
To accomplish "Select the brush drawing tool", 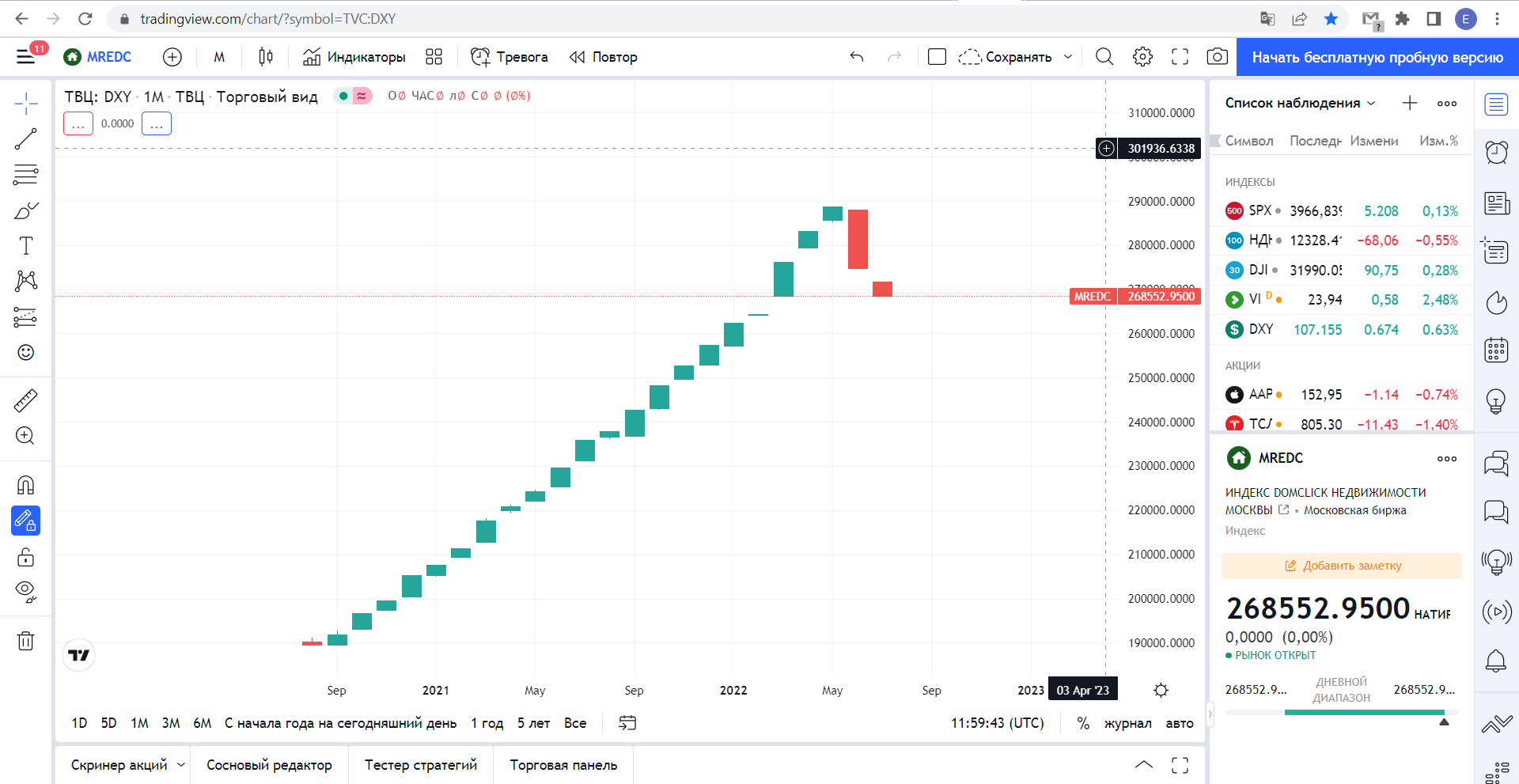I will tap(26, 210).
